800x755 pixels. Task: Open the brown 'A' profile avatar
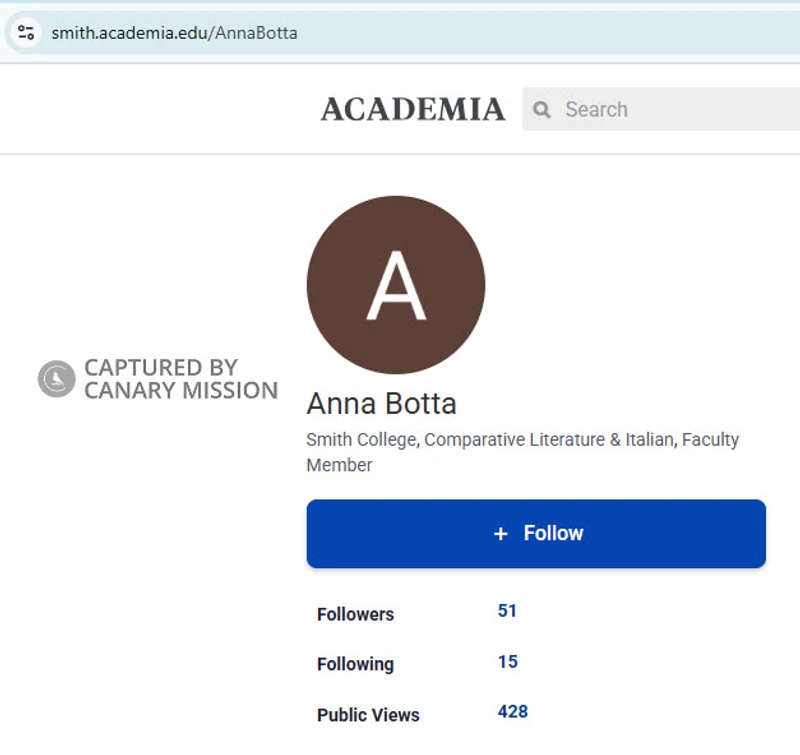tap(396, 285)
